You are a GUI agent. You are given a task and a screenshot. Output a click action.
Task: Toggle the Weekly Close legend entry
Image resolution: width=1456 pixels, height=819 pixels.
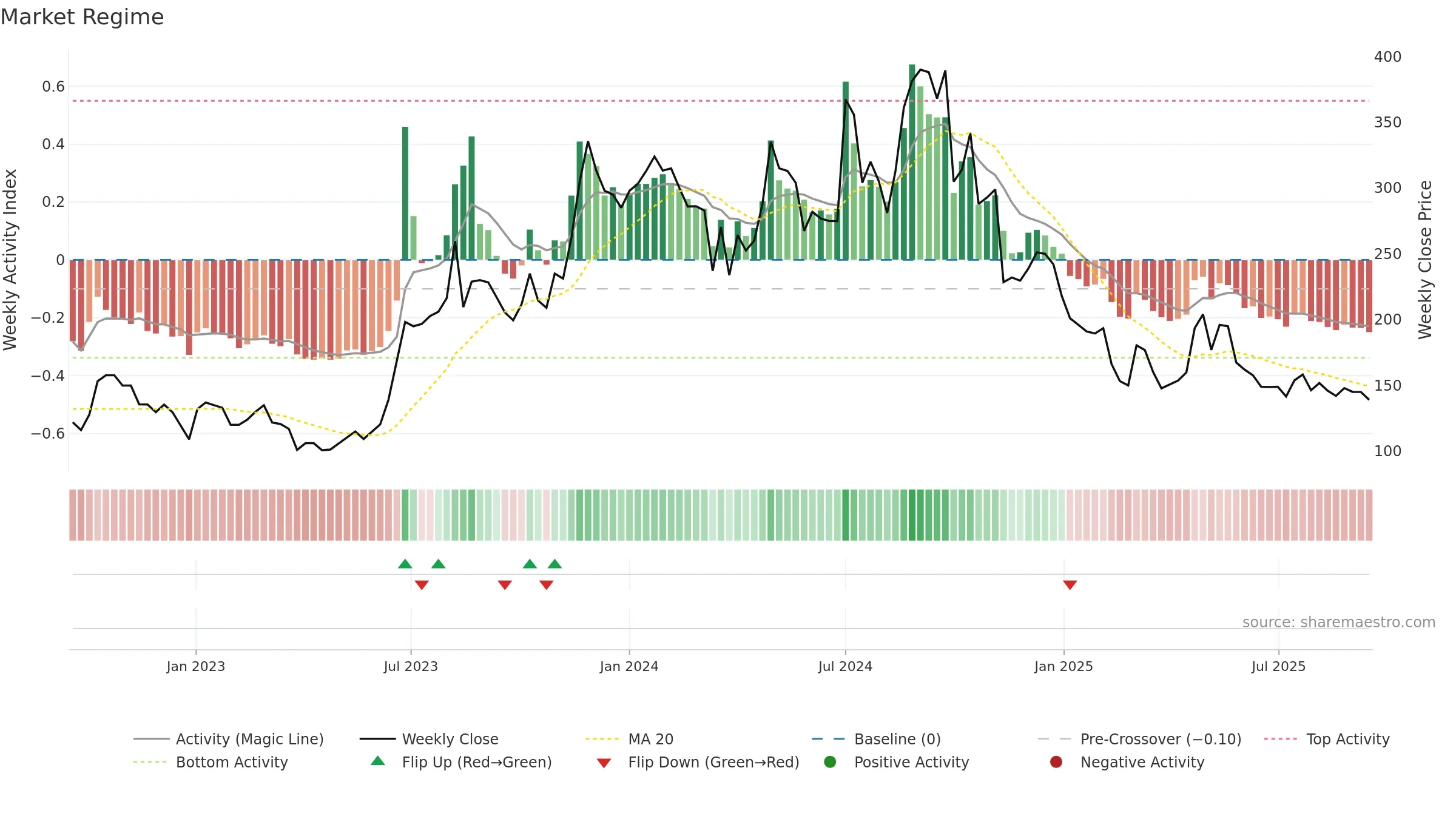coord(429,739)
